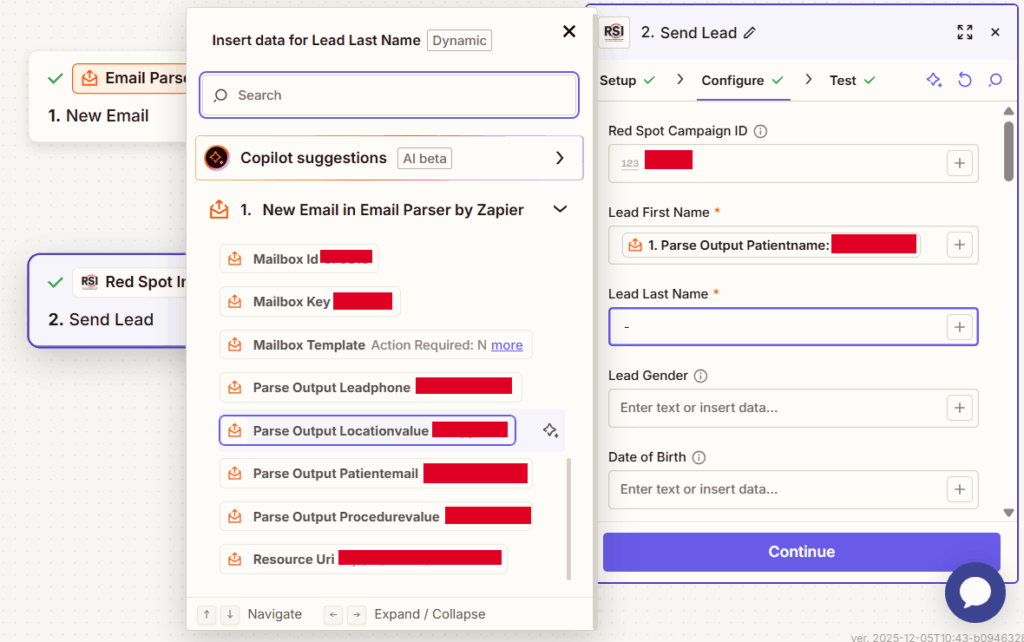Screen dimensions: 1024x642
Task: Switch to the Test tab
Action: click(x=842, y=80)
